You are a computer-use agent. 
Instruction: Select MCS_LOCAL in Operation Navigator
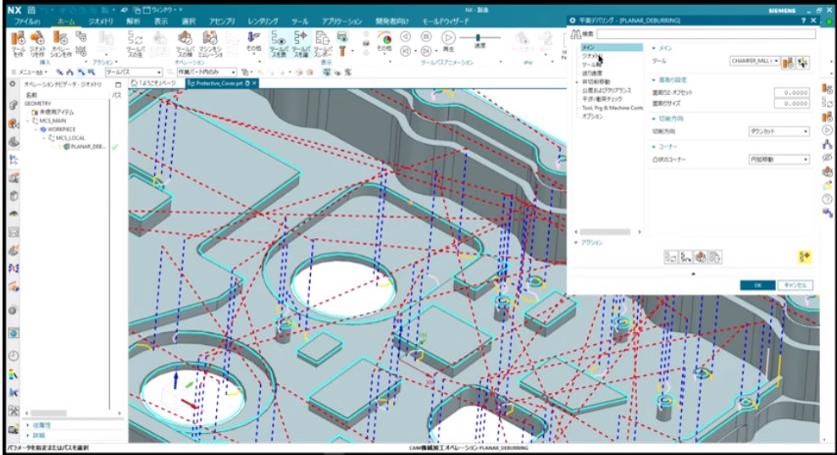pos(70,138)
